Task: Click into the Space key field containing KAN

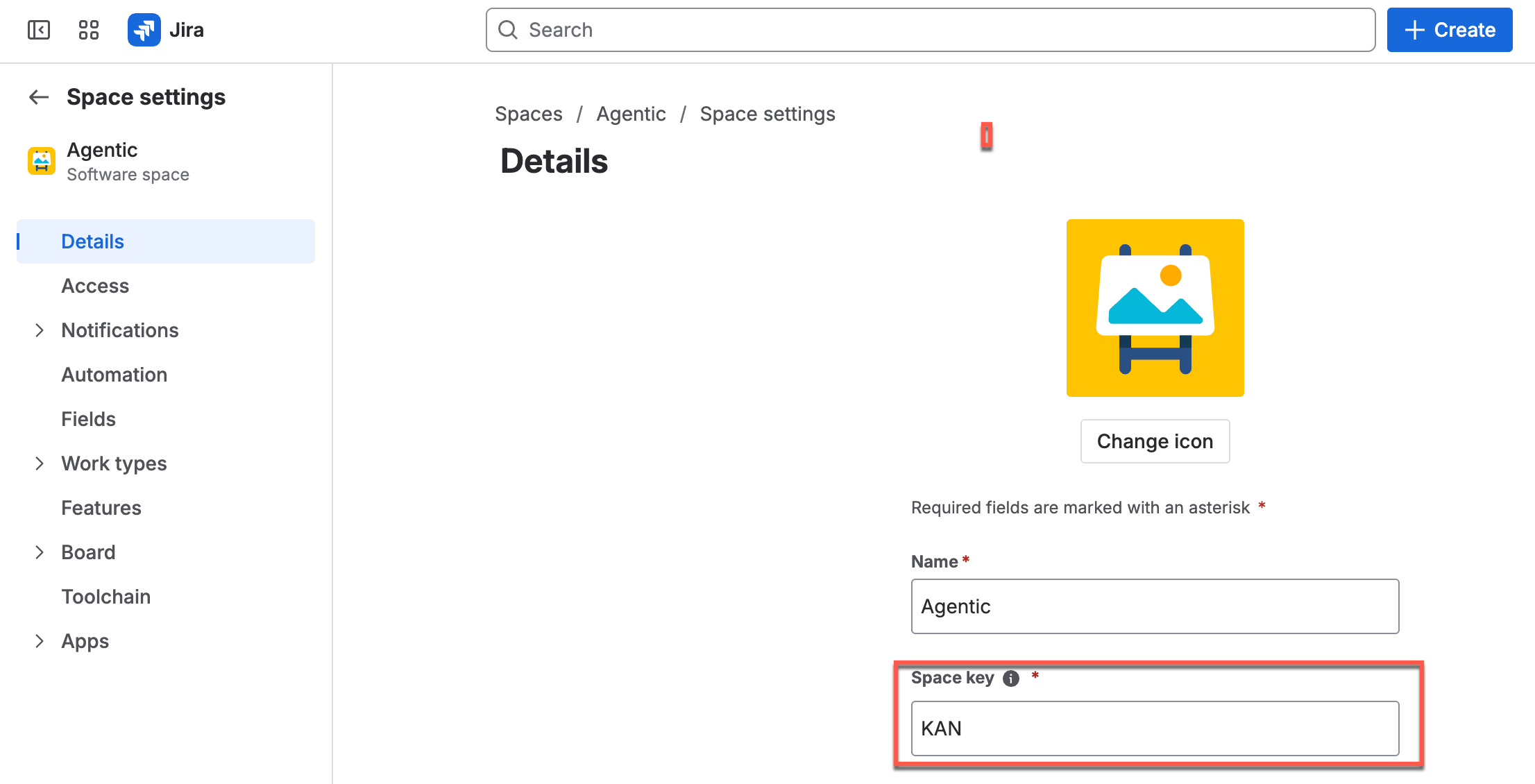Action: tap(1155, 728)
